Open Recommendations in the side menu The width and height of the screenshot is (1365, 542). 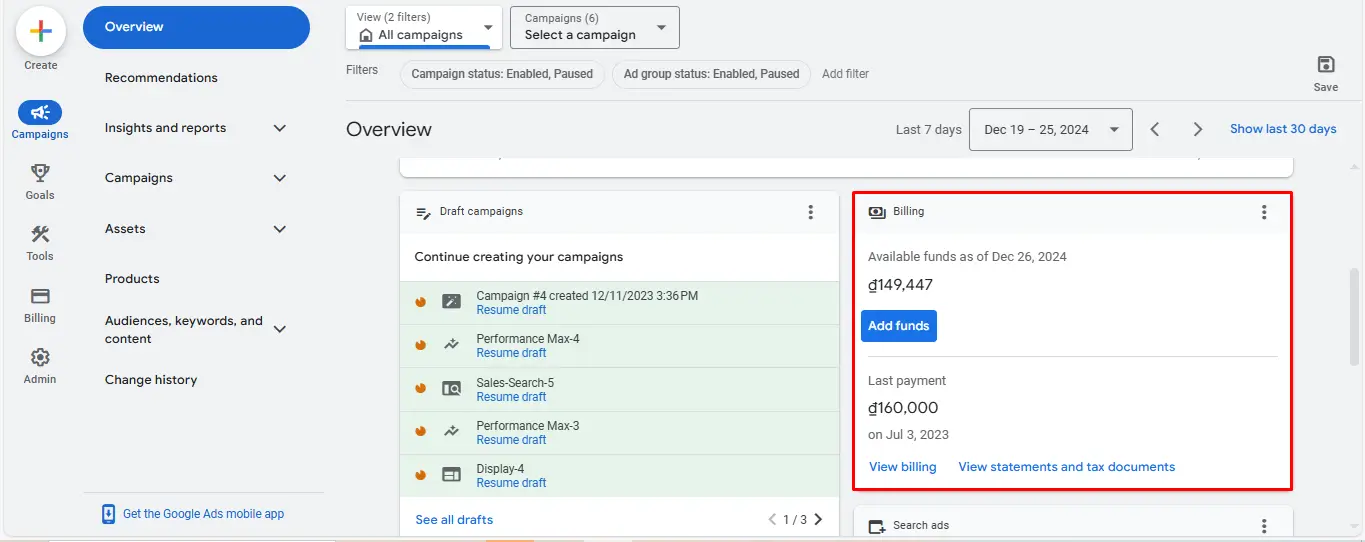click(x=161, y=78)
